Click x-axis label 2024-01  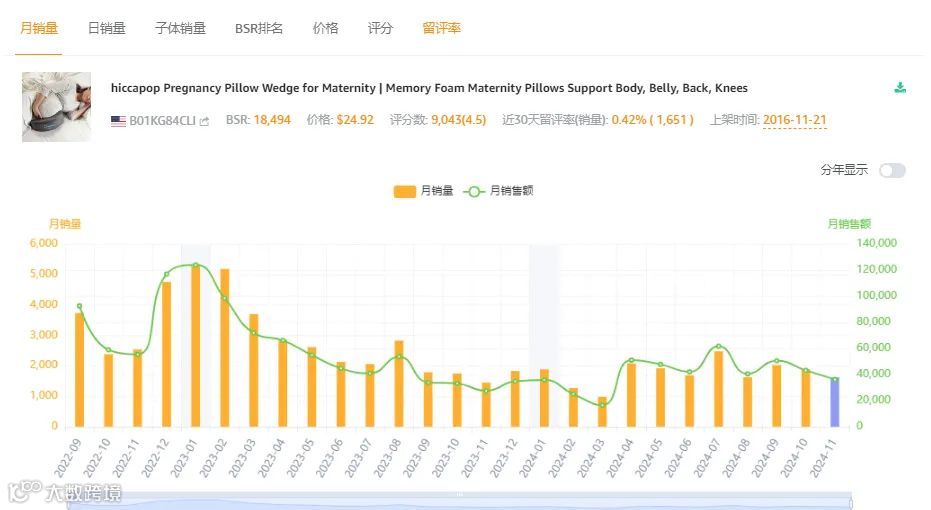click(x=533, y=458)
